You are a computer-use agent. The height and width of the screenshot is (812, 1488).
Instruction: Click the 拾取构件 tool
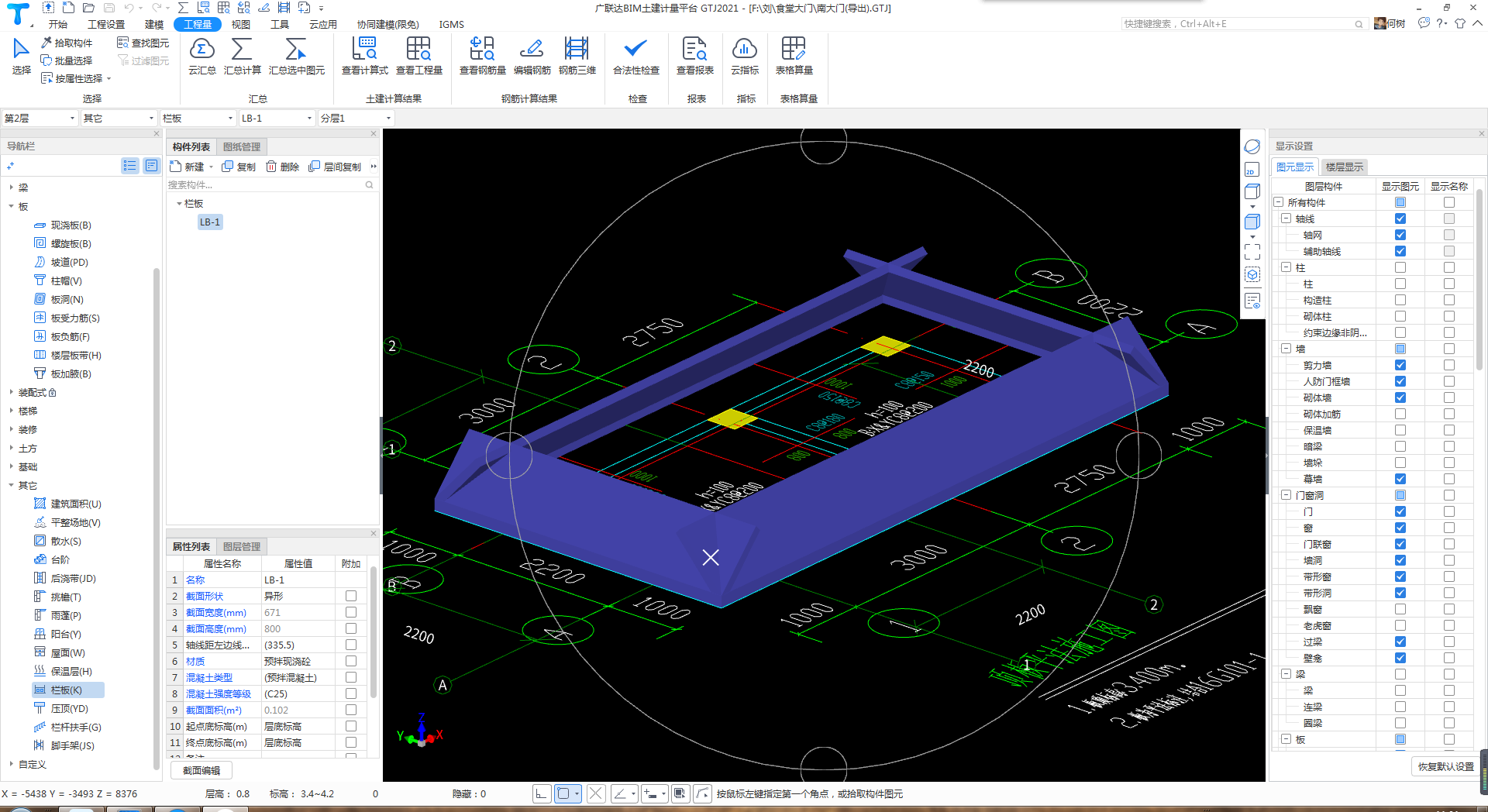67,43
